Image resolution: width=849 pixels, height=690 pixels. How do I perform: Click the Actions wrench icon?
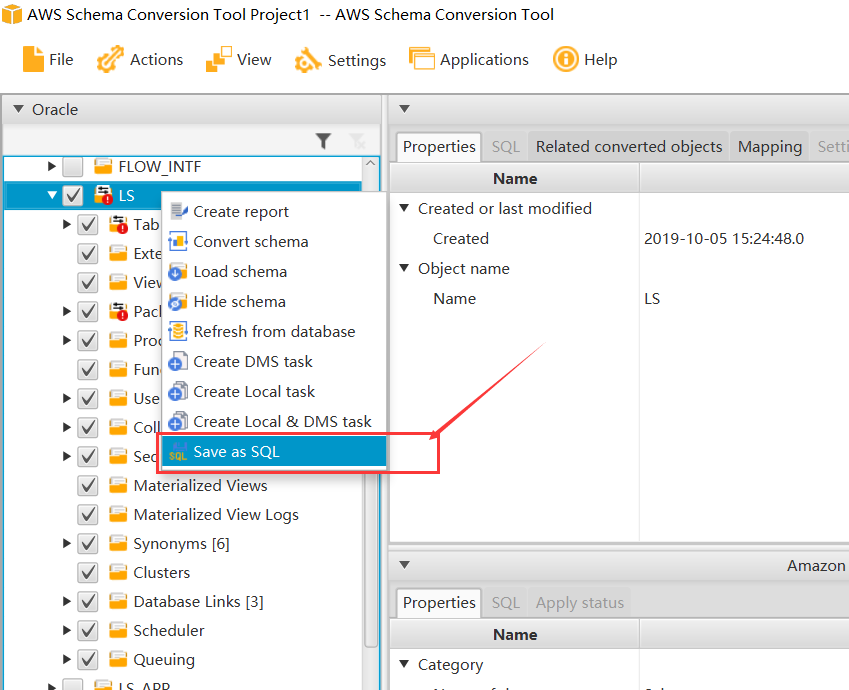click(x=110, y=59)
